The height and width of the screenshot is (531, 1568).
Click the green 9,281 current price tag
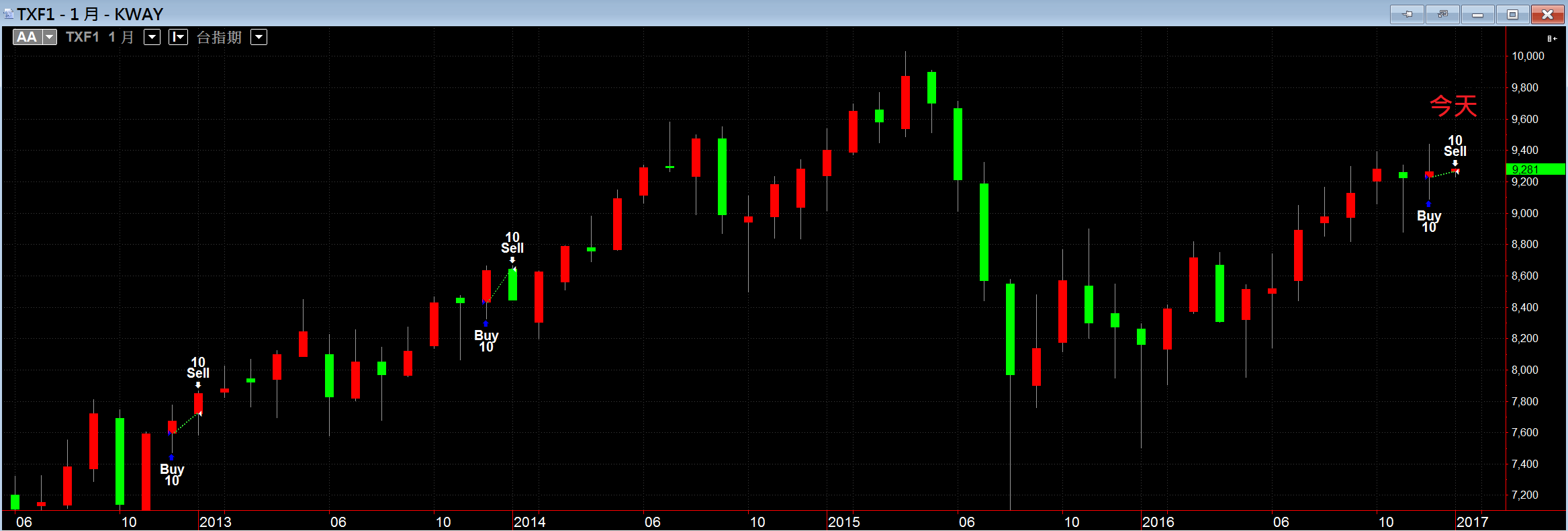[1536, 169]
